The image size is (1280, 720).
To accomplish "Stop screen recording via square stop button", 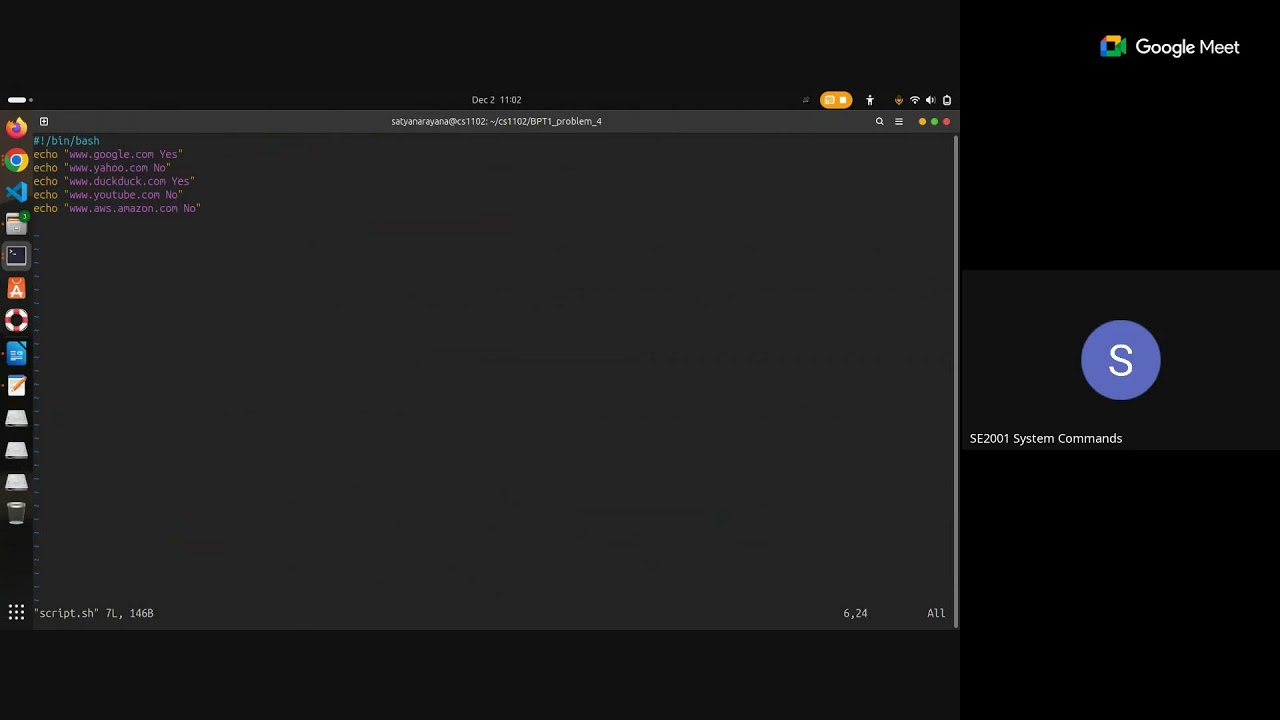I will [843, 100].
